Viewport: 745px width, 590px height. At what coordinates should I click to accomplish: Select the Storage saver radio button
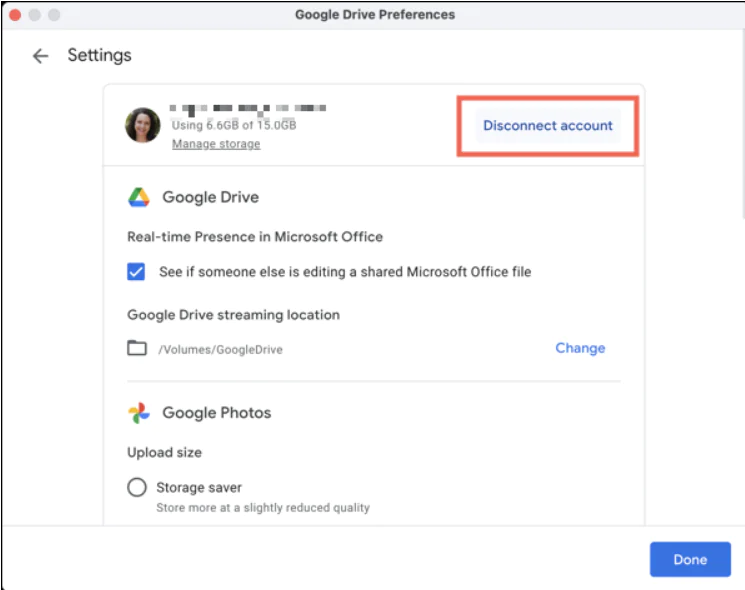137,487
